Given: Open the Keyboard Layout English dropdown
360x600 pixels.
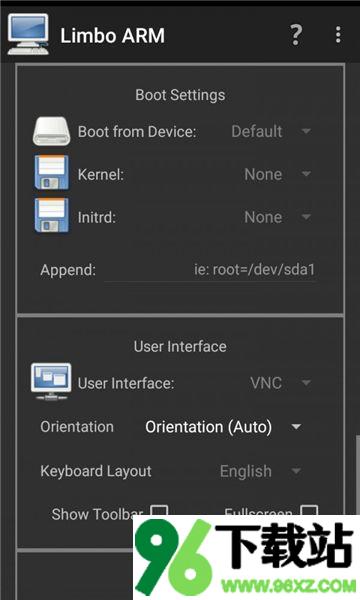Looking at the screenshot, I should coord(261,471).
